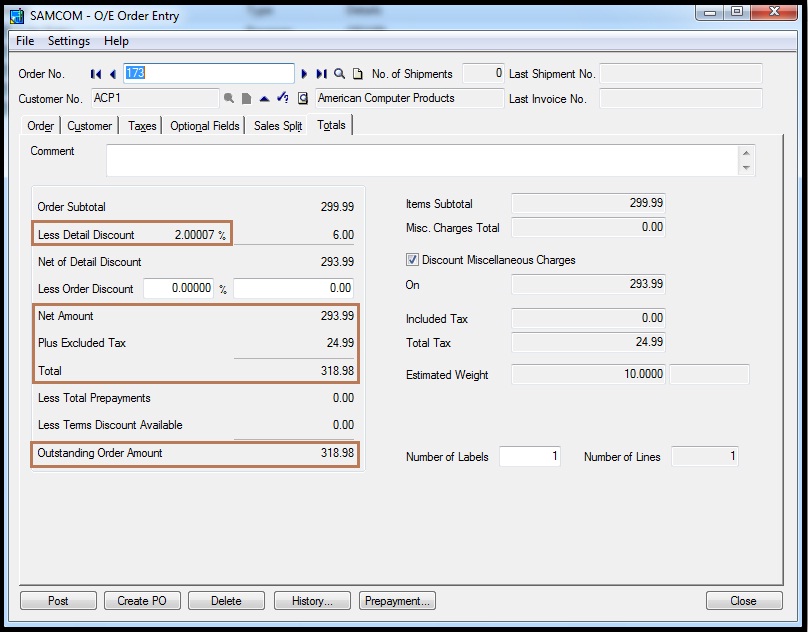The width and height of the screenshot is (808, 632).
Task: Click the Create PO button
Action: (142, 601)
